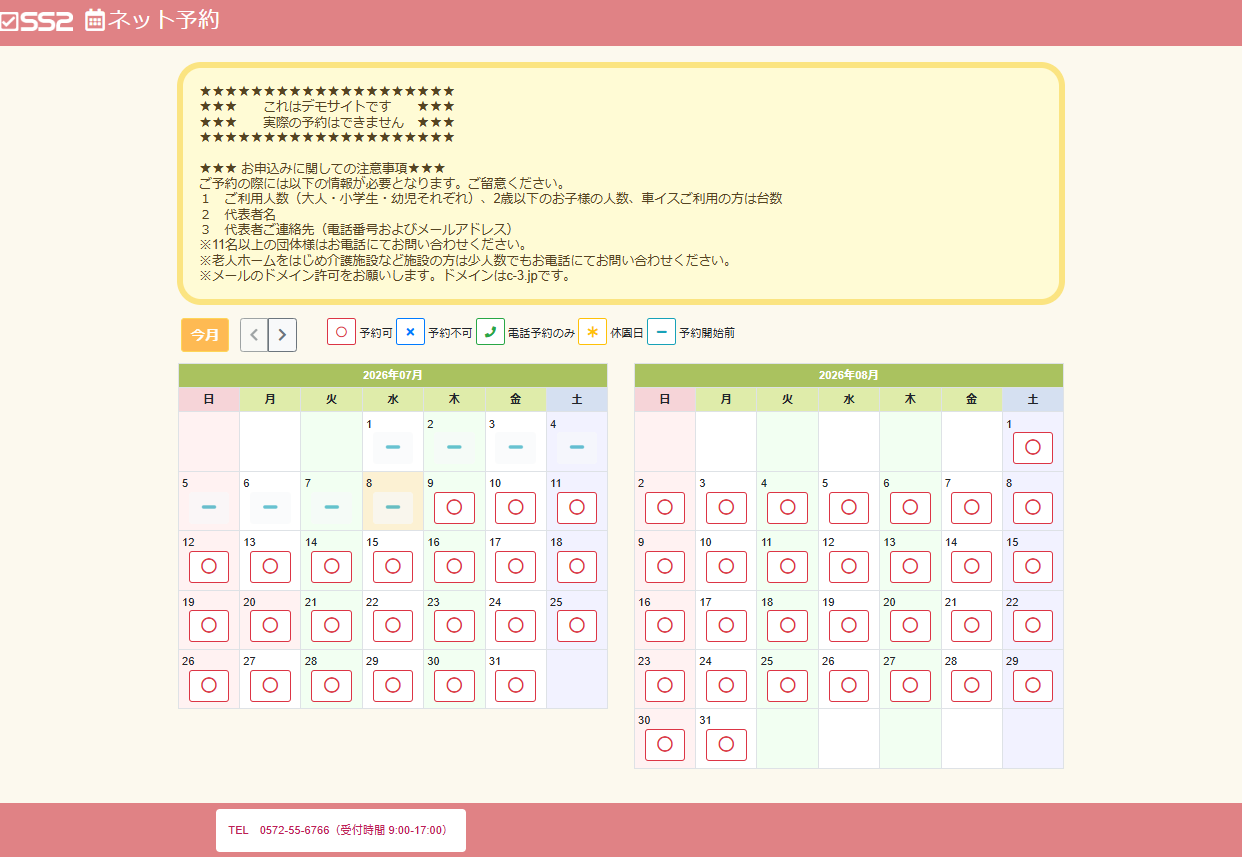The width and height of the screenshot is (1242, 857).
Task: Click the dash icon on July 1
Action: [x=393, y=448]
